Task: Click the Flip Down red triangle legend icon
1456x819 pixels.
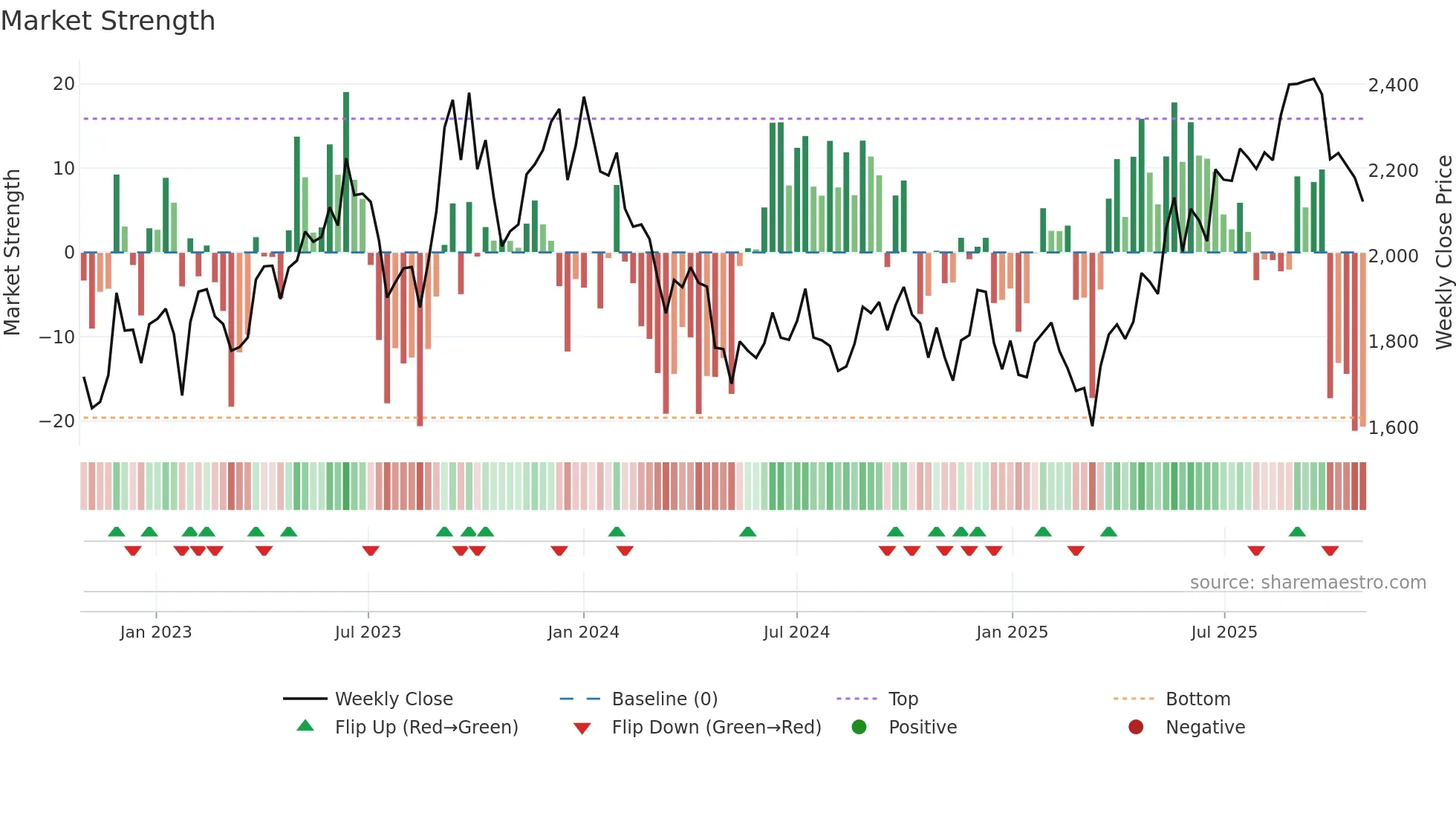Action: click(582, 728)
